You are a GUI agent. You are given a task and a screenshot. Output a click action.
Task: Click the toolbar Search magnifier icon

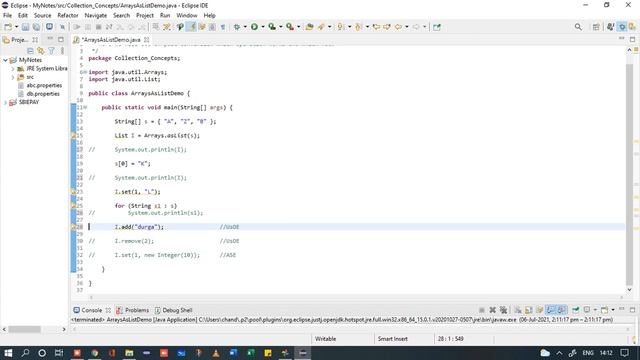point(578,27)
